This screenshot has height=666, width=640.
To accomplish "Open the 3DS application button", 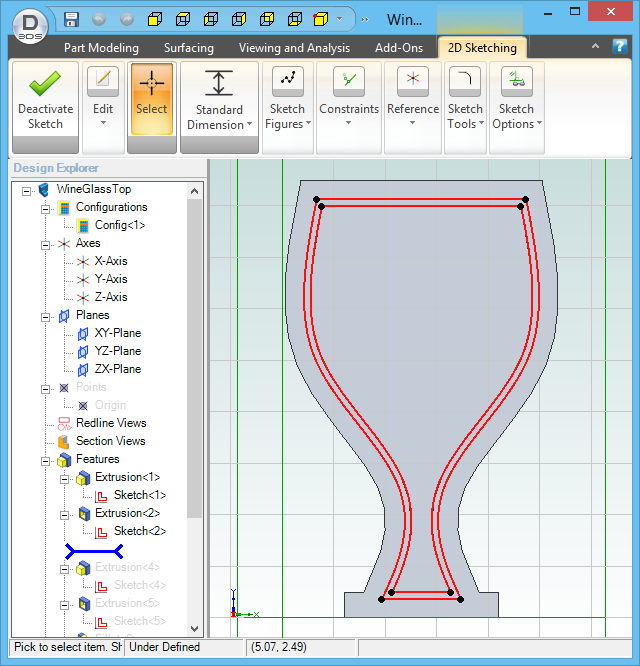I will pos(30,26).
